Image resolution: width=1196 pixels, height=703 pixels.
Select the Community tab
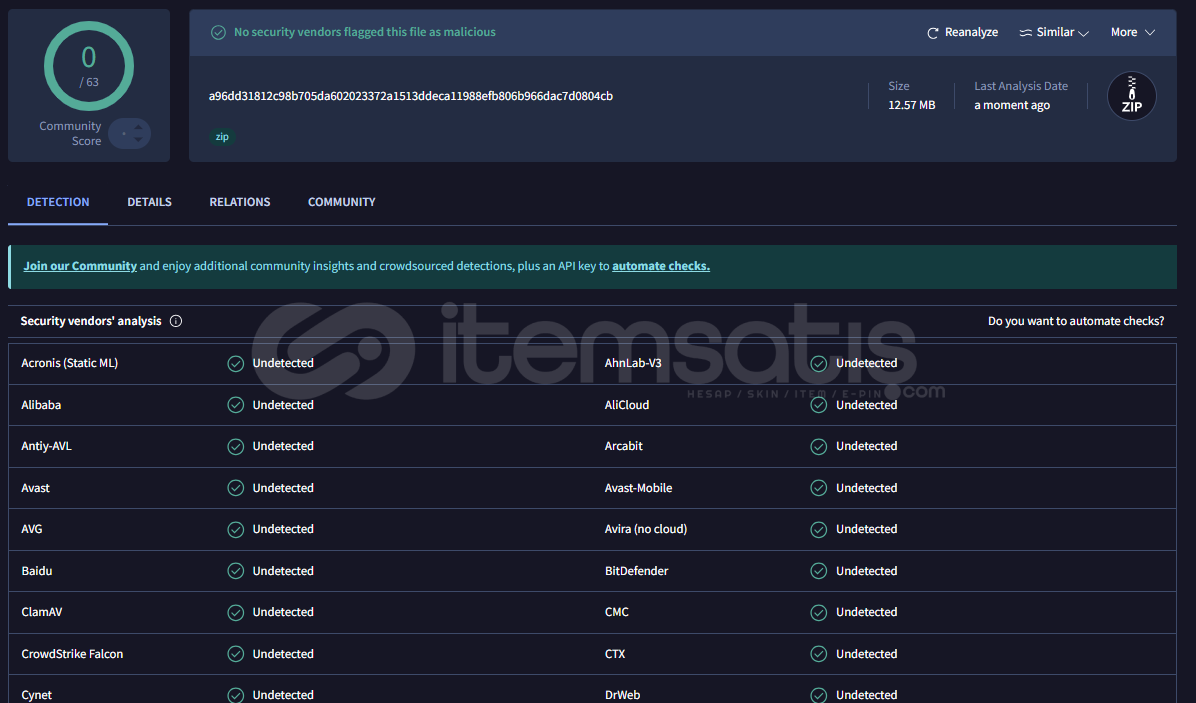(x=342, y=202)
